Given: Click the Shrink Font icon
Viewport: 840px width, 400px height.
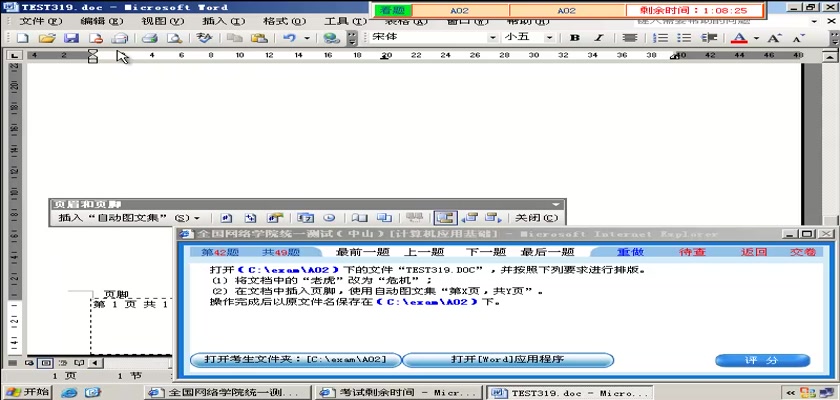Looking at the screenshot, I should point(798,38).
